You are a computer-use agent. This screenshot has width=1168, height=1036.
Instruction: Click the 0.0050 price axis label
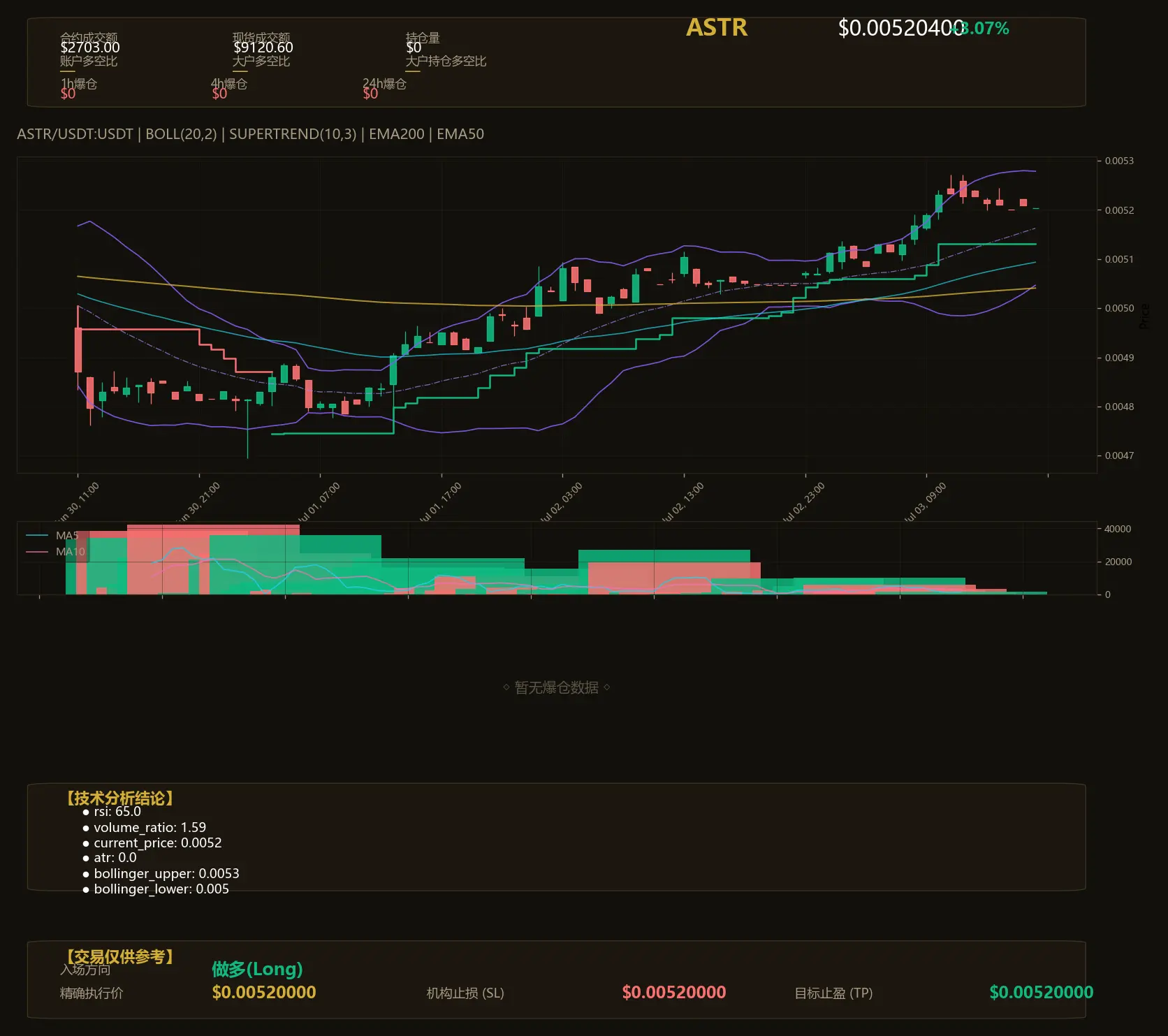tap(1119, 308)
